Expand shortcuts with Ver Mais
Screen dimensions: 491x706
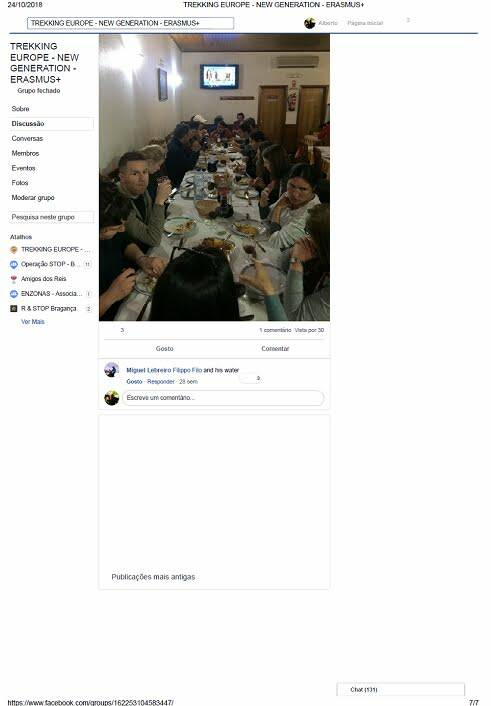32,322
